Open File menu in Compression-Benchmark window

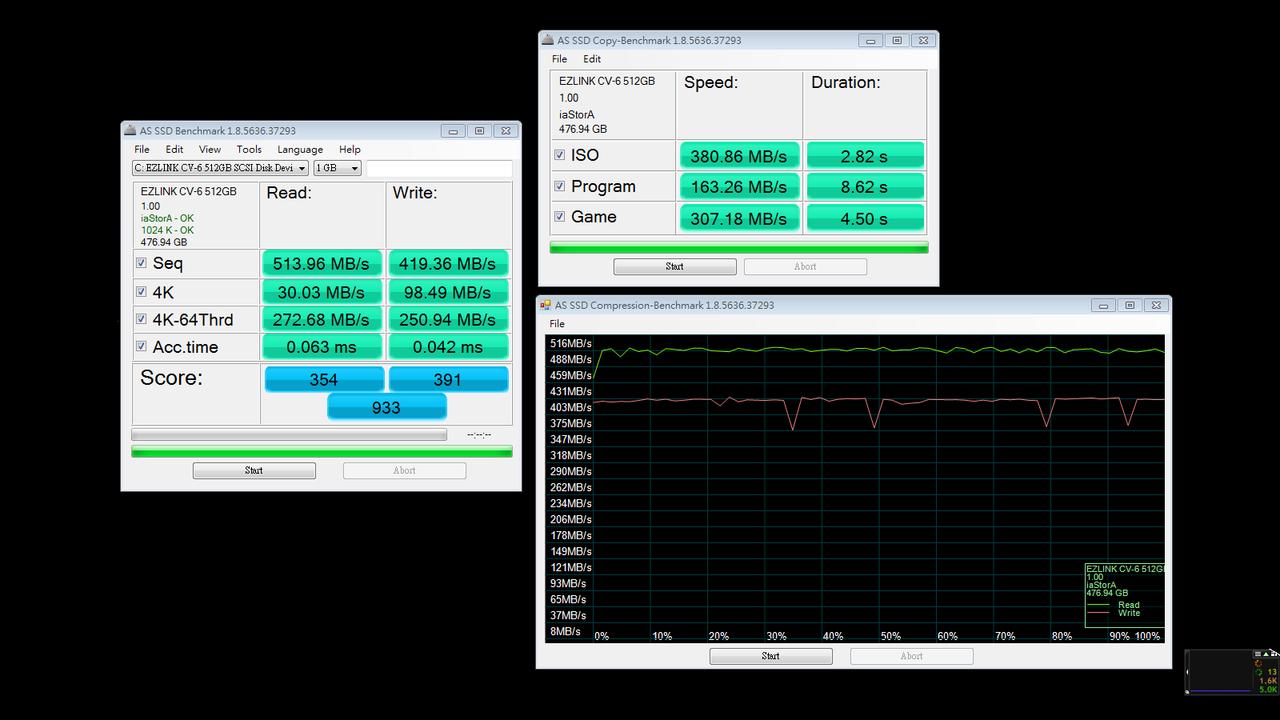[557, 324]
